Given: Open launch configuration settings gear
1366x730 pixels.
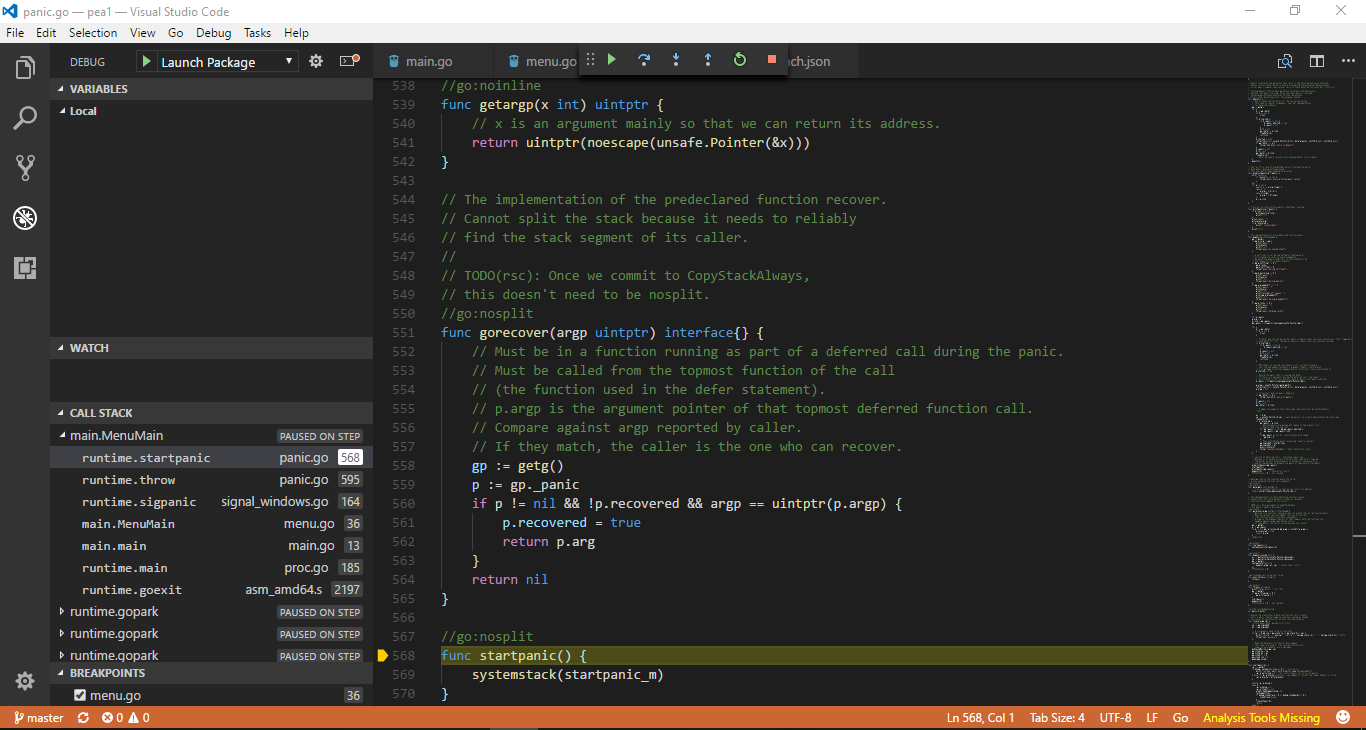Looking at the screenshot, I should click(316, 60).
